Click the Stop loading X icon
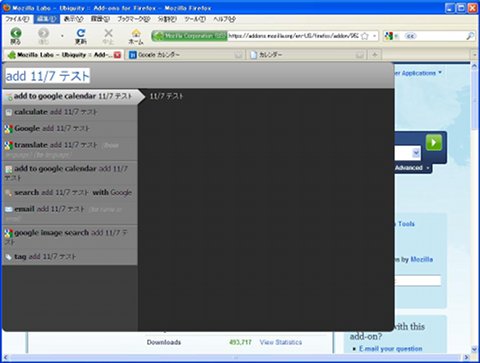Image resolution: width=480 pixels, height=363 pixels. coord(108,33)
